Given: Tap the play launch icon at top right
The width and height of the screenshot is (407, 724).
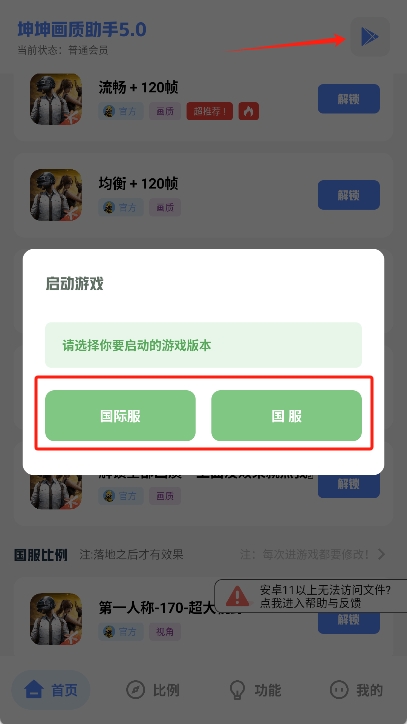Looking at the screenshot, I should 370,37.
